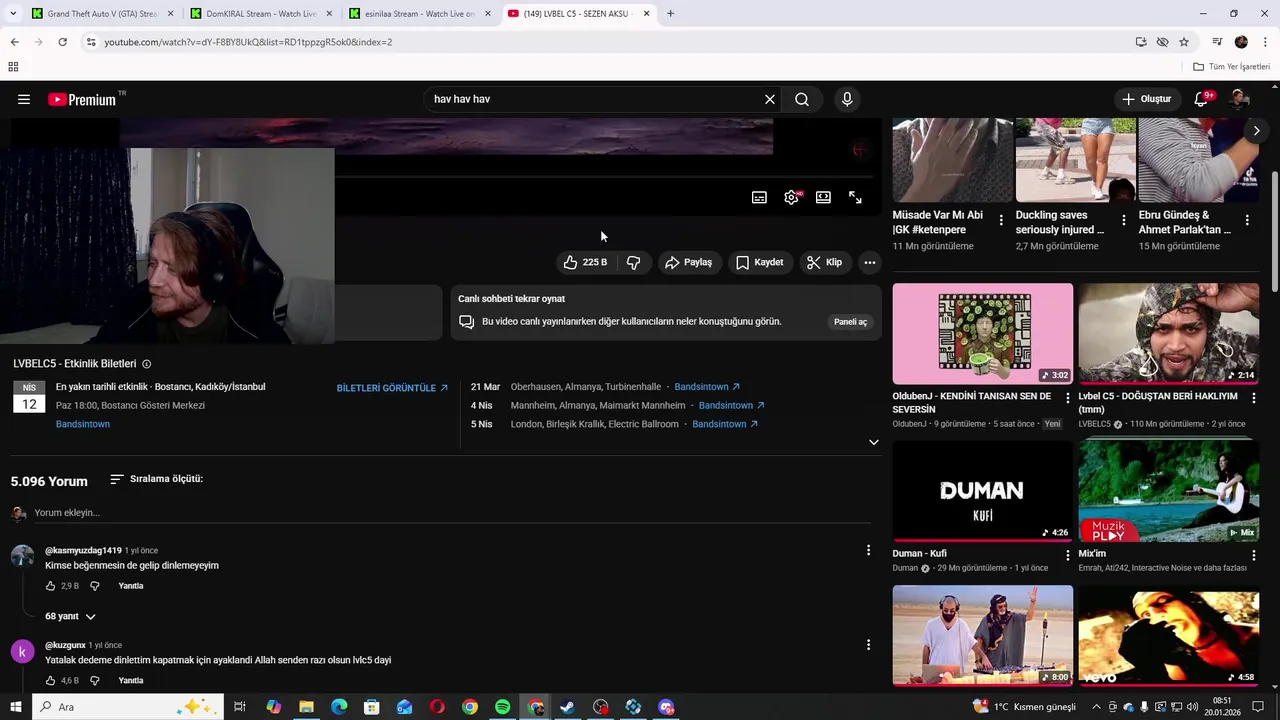This screenshot has height=720, width=1280.
Task: Toggle subtitles on the video player
Action: [759, 197]
